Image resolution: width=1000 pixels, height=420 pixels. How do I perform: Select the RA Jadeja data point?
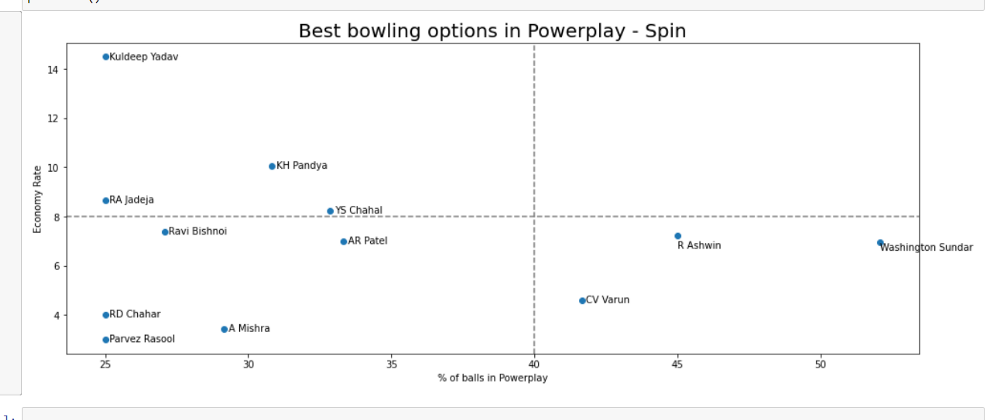point(106,201)
